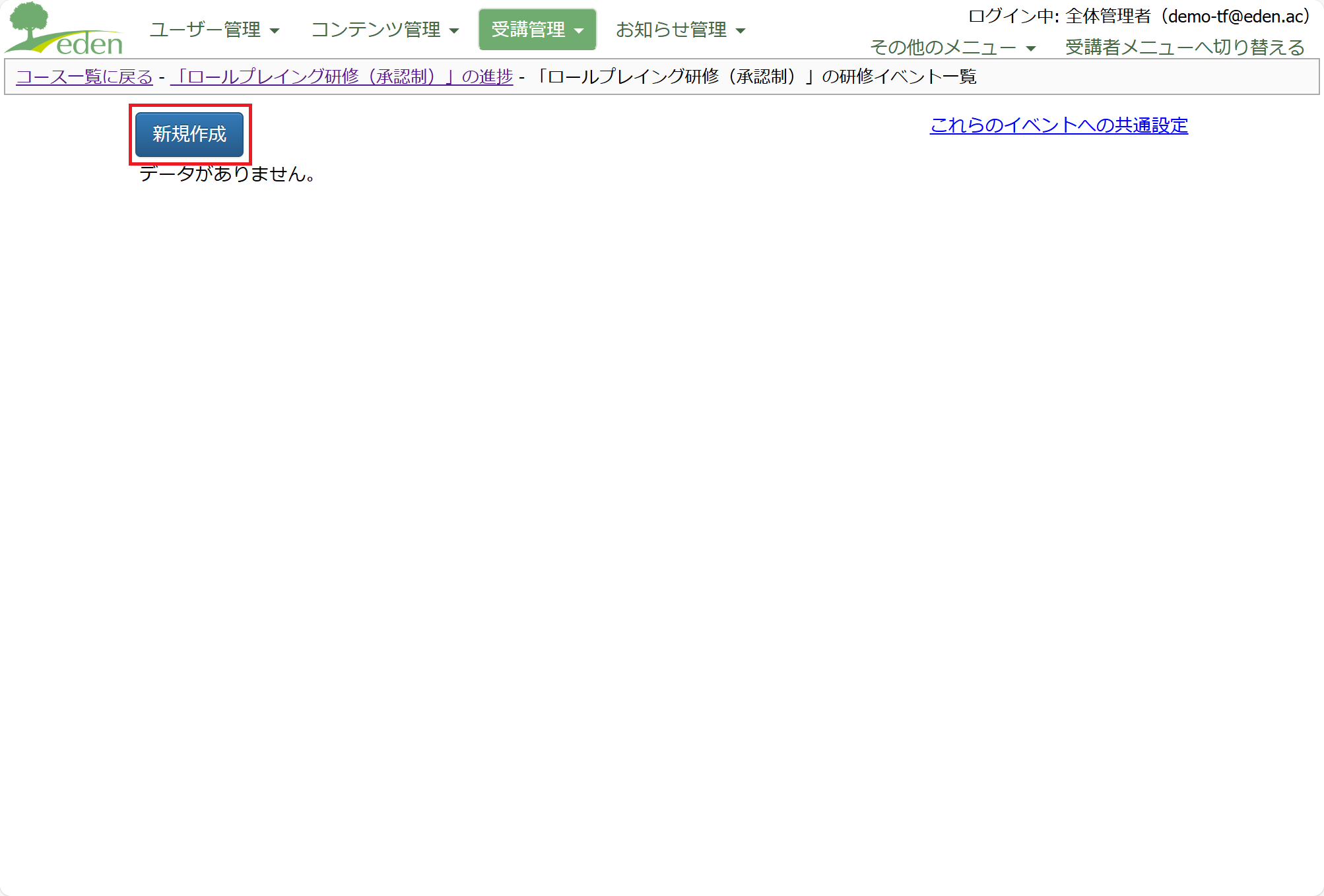
Task: Click the ログイン中: 全体管理者 account text
Action: [x=1139, y=16]
